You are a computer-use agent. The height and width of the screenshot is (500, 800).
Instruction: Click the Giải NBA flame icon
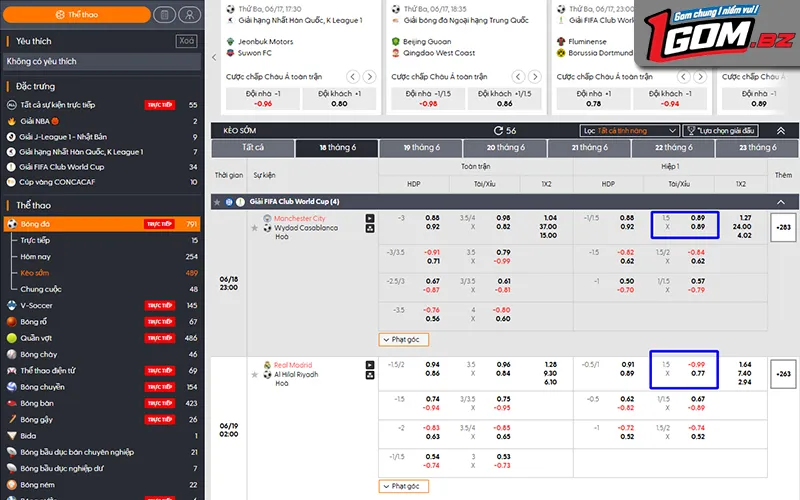(11, 121)
